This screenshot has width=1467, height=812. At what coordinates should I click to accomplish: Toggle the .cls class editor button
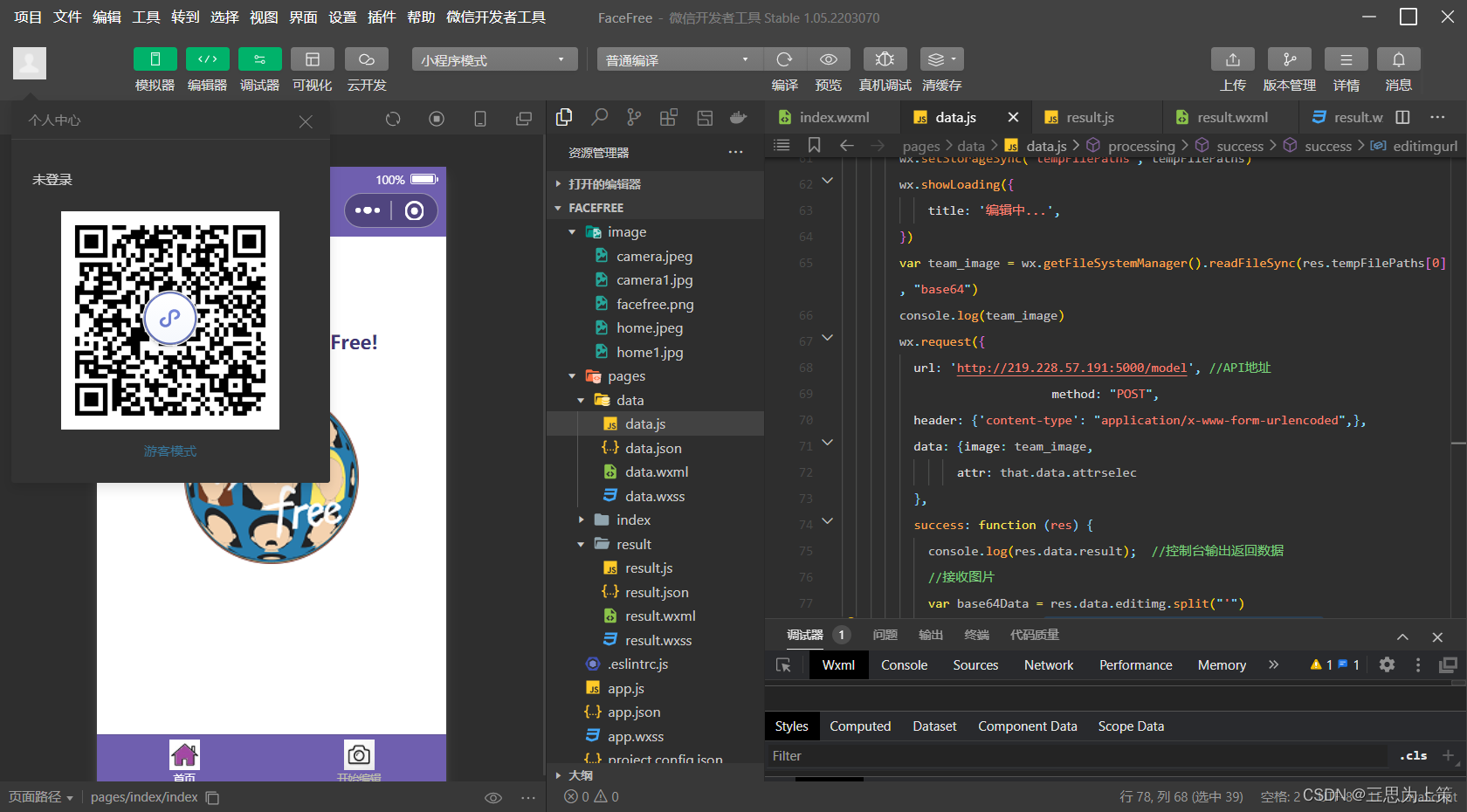(1413, 756)
